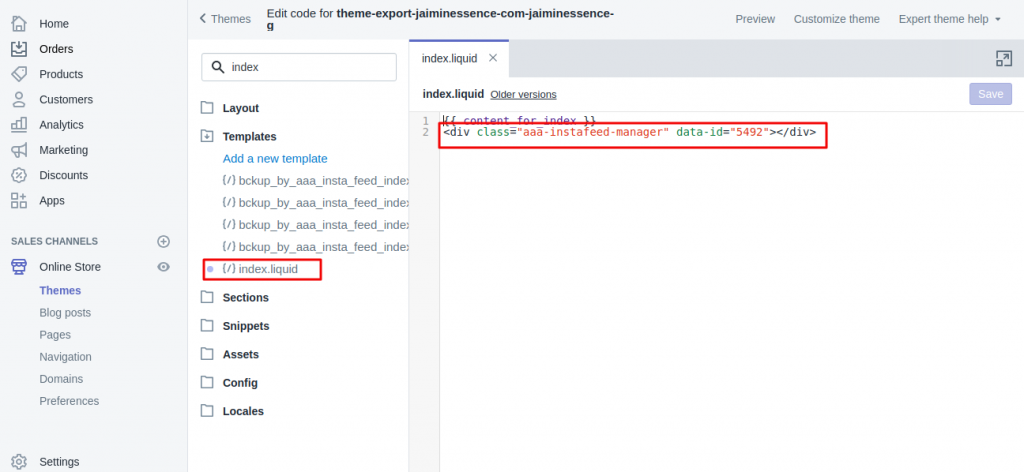This screenshot has height=472, width=1024.
Task: Click the Marketing megaphone icon
Action: tap(19, 150)
